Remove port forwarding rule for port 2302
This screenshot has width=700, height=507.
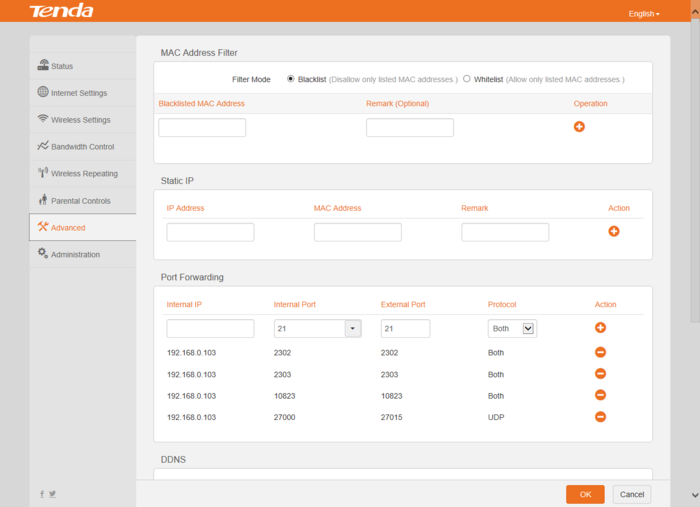(600, 352)
